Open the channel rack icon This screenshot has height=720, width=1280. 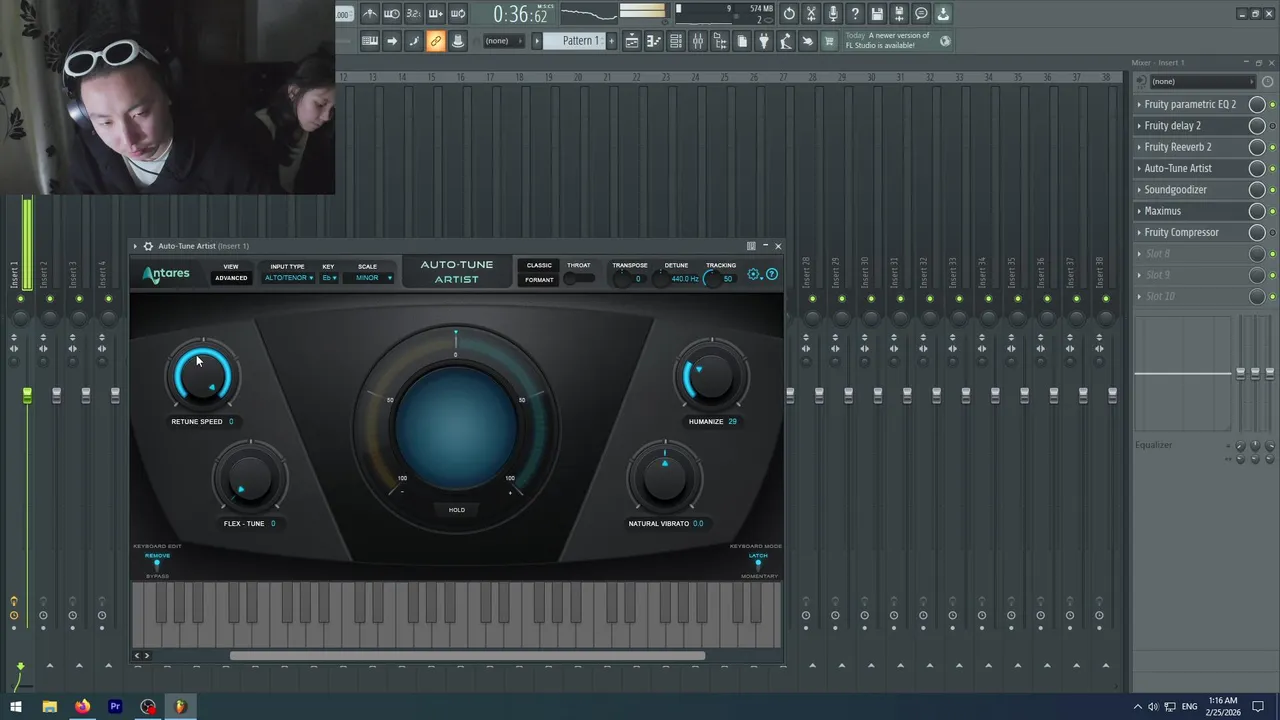pyautogui.click(x=676, y=41)
